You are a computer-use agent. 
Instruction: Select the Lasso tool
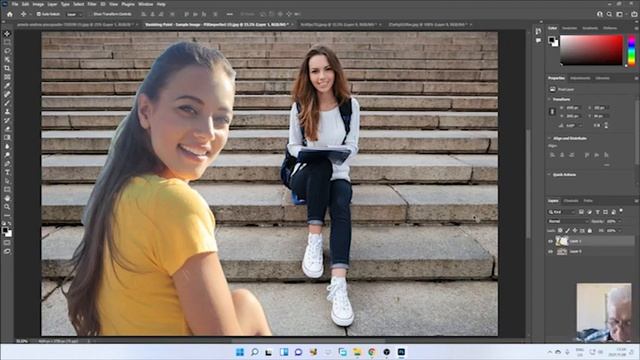pos(7,51)
